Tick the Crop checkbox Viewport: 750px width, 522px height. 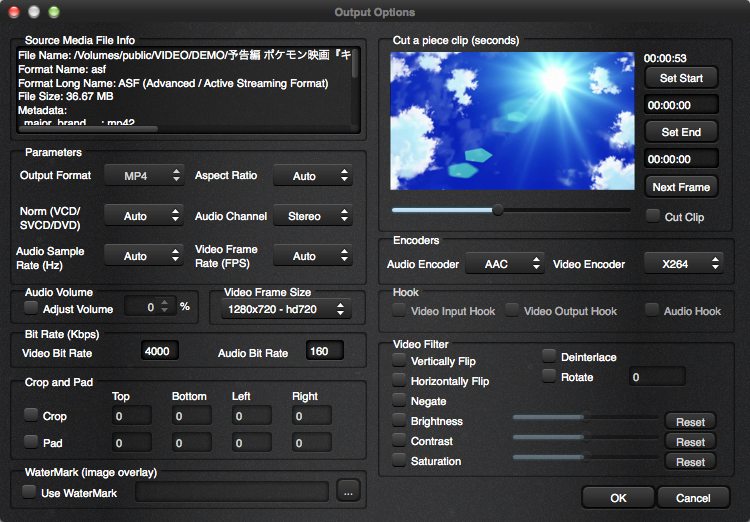pyautogui.click(x=31, y=415)
